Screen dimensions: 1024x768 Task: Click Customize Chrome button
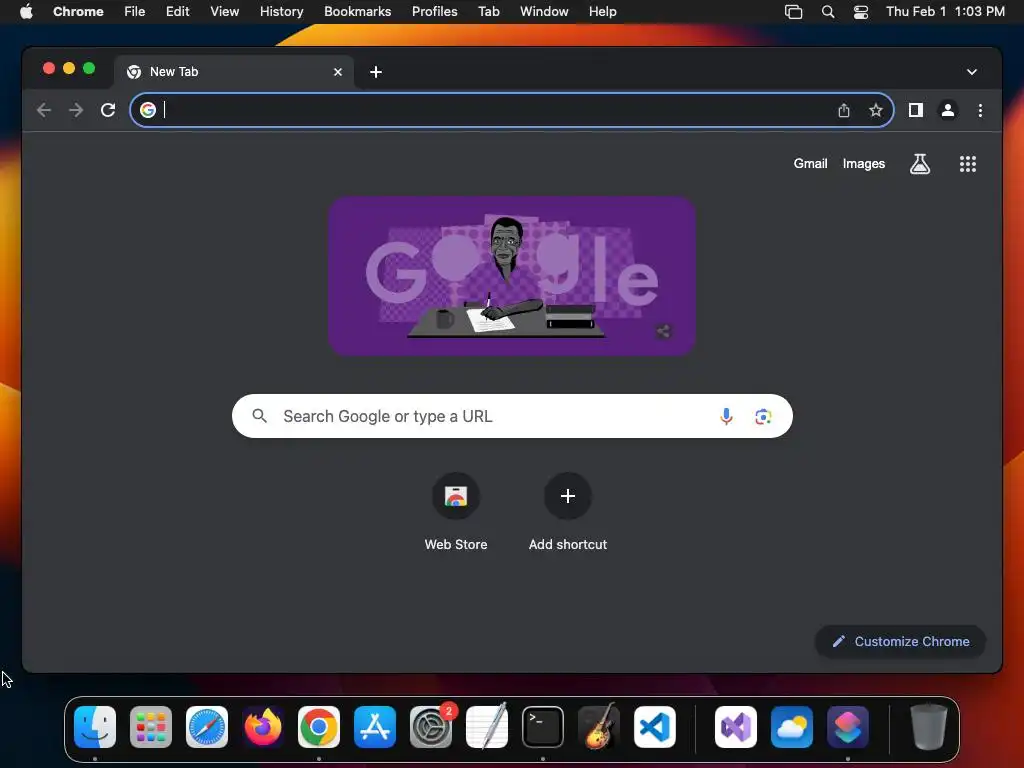tap(901, 641)
